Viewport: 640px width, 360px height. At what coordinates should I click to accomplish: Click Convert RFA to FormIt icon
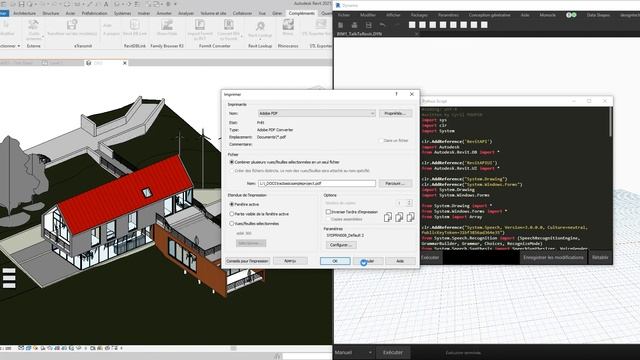click(229, 25)
